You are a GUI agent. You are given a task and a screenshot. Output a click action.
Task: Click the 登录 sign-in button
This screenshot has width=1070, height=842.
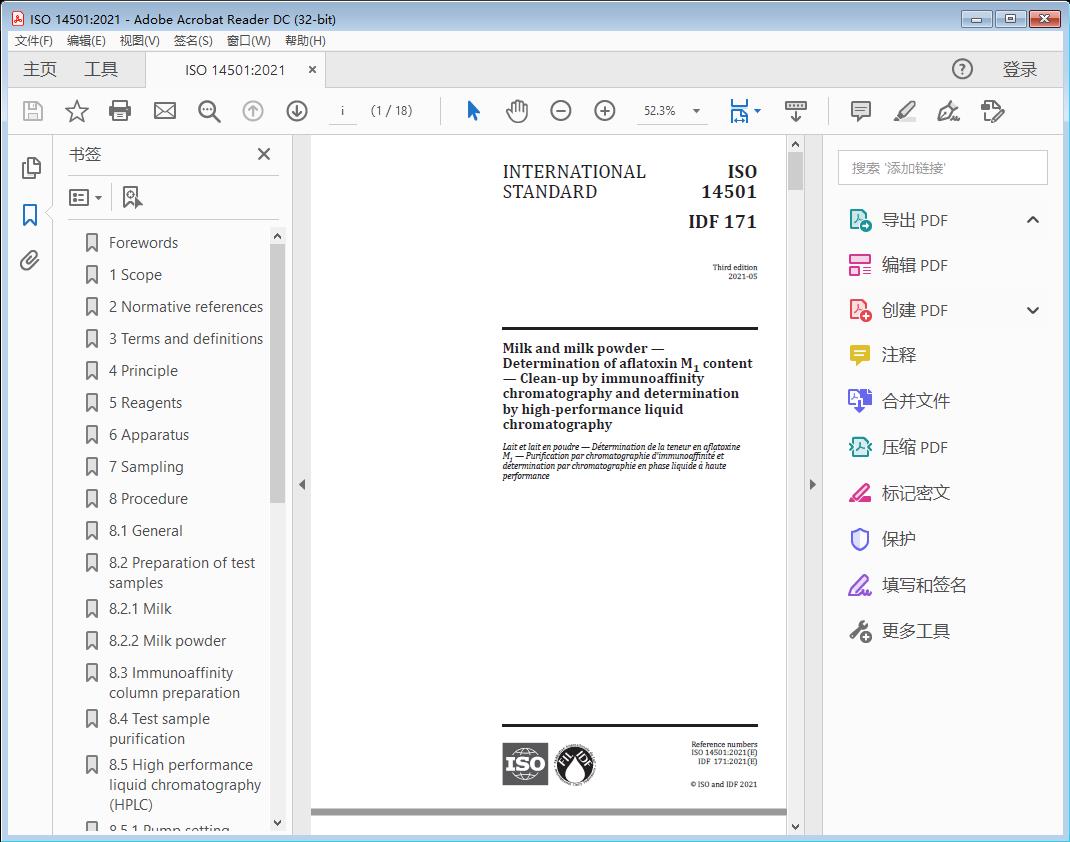coord(1019,69)
